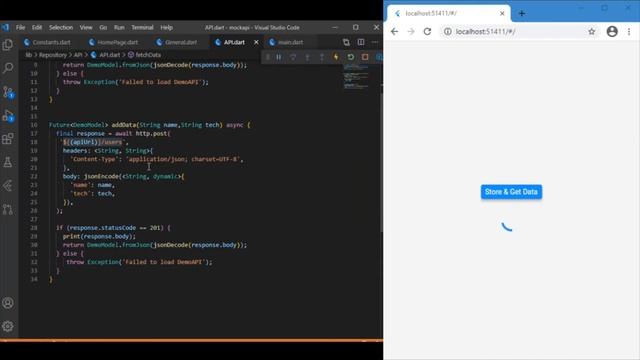The height and width of the screenshot is (360, 640).
Task: Click the Store & Get Data button
Action: point(511,192)
